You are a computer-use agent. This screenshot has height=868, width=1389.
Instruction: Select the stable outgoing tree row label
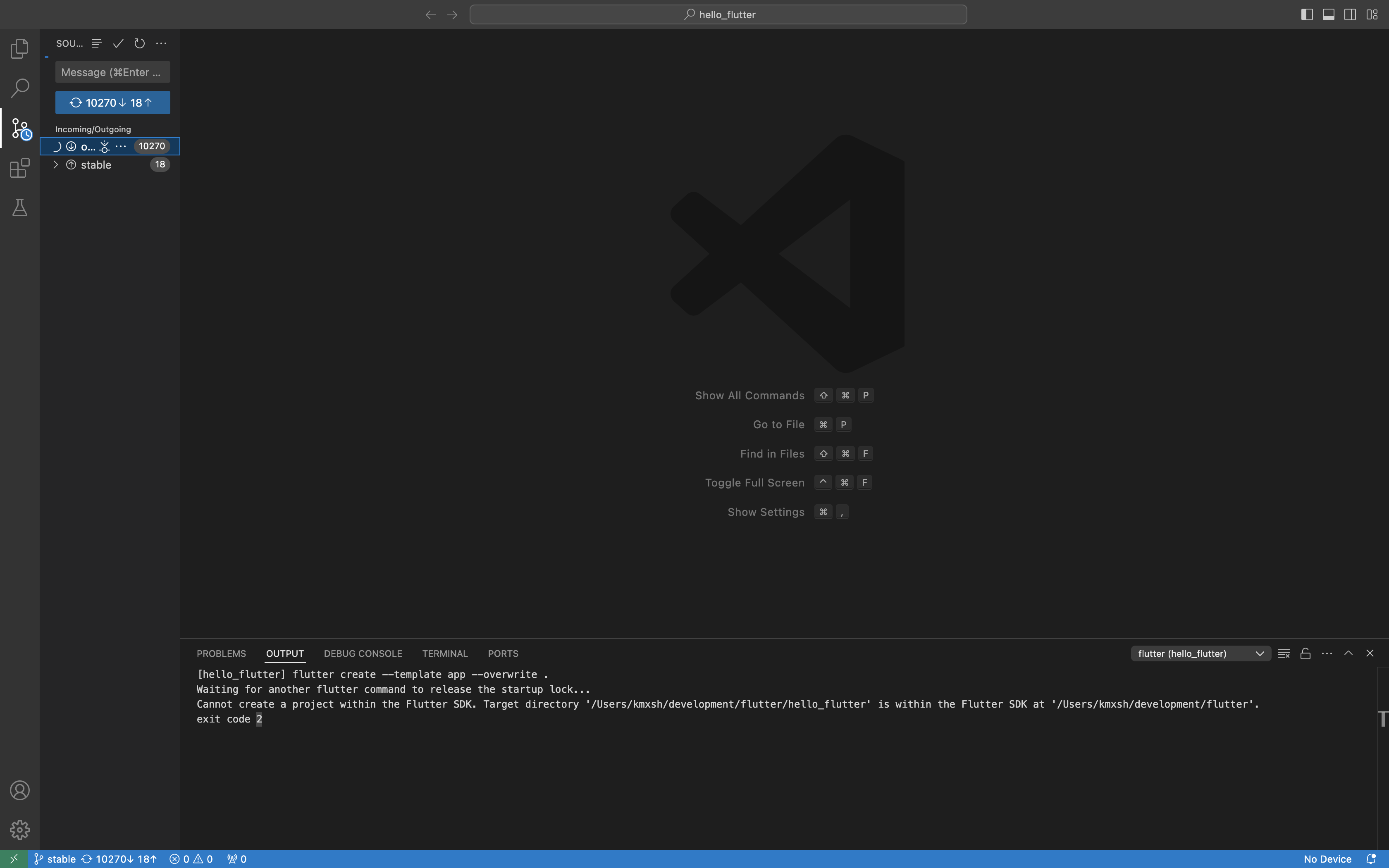[96, 165]
